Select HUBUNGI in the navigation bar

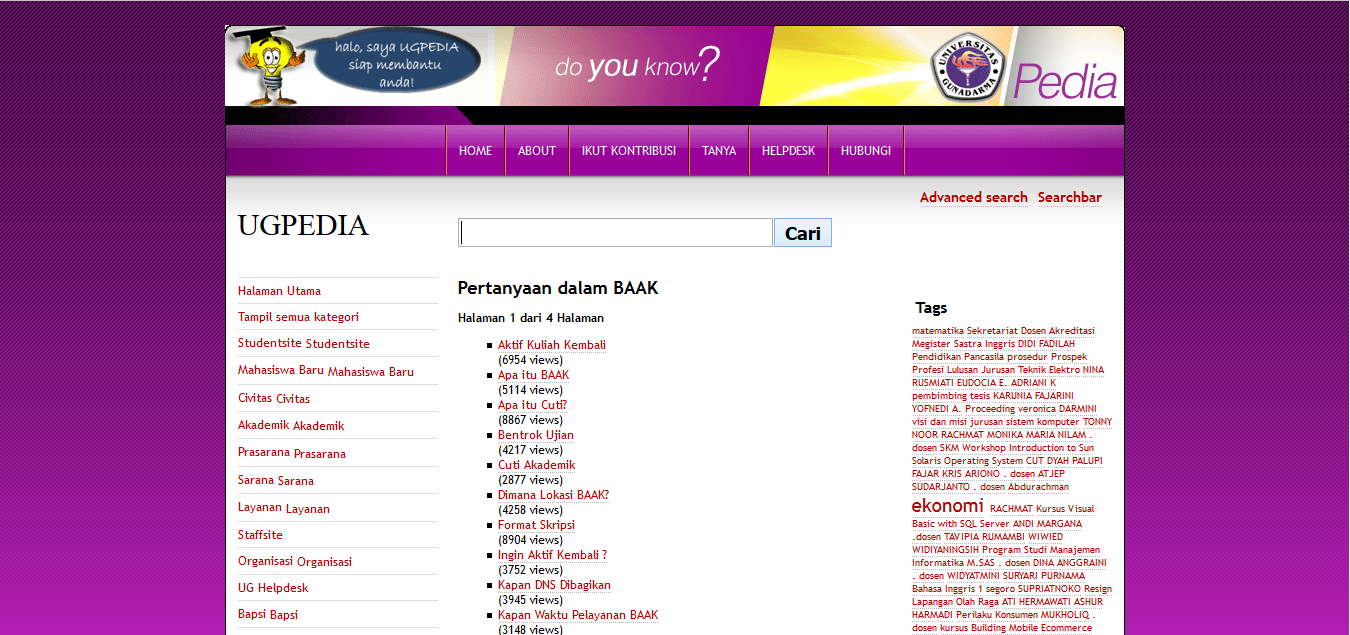(x=866, y=151)
